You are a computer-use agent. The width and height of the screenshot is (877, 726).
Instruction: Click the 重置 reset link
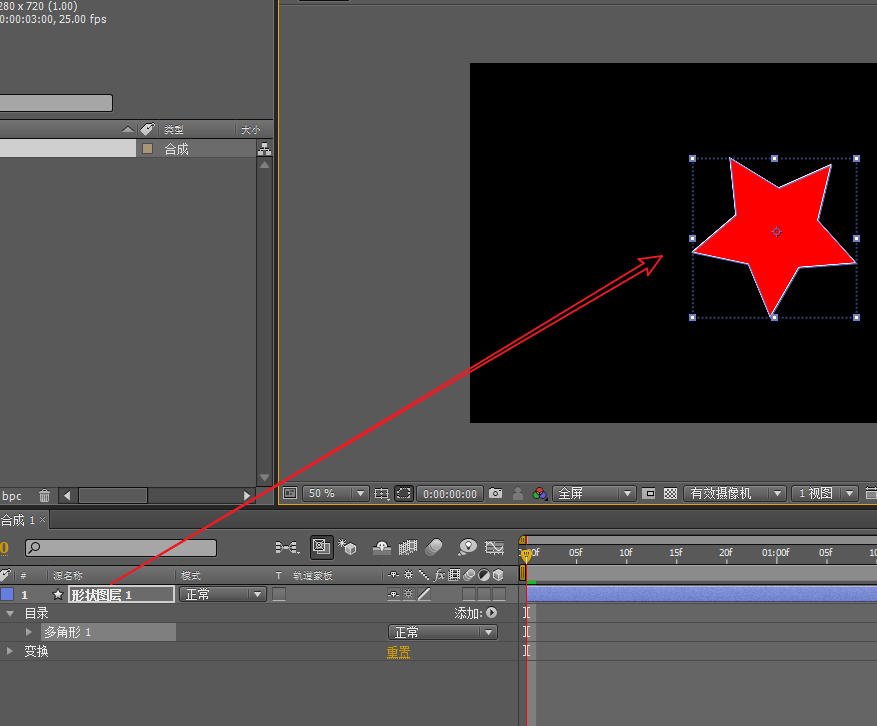coord(398,652)
